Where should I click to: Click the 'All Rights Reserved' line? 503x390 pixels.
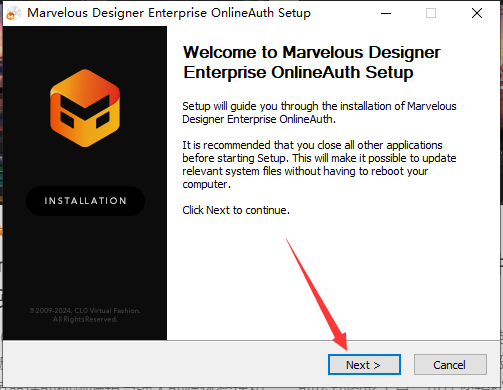pos(85,319)
